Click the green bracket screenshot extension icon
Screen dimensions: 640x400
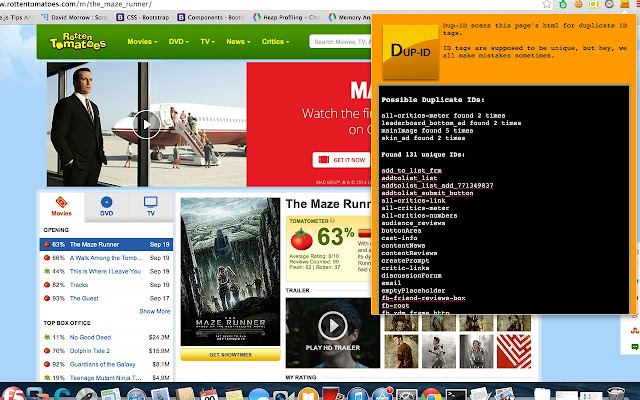pos(593,4)
